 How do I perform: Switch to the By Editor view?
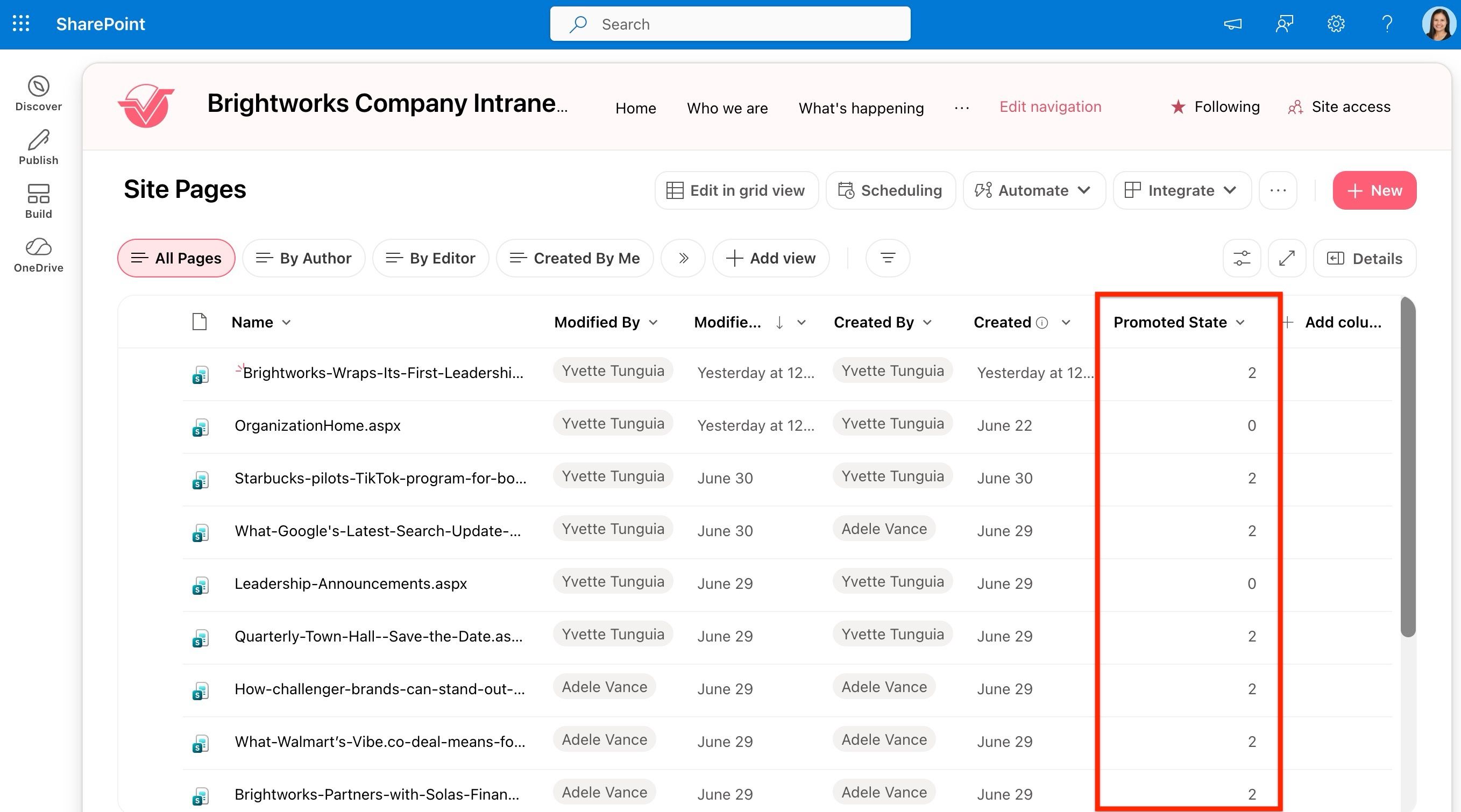click(430, 258)
